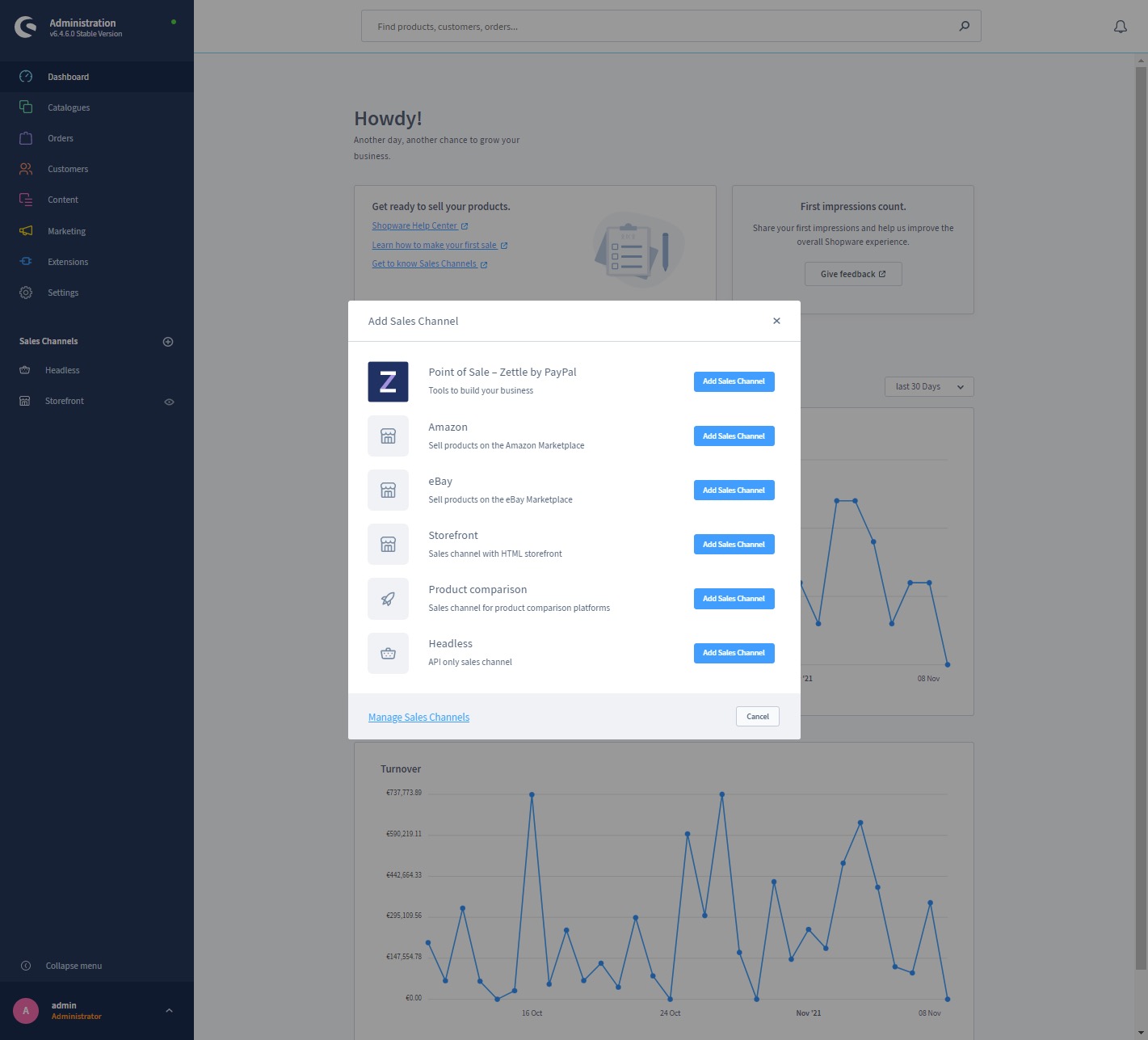Image resolution: width=1148 pixels, height=1040 pixels.
Task: Click the Howdy! greeting text
Action: 388,119
